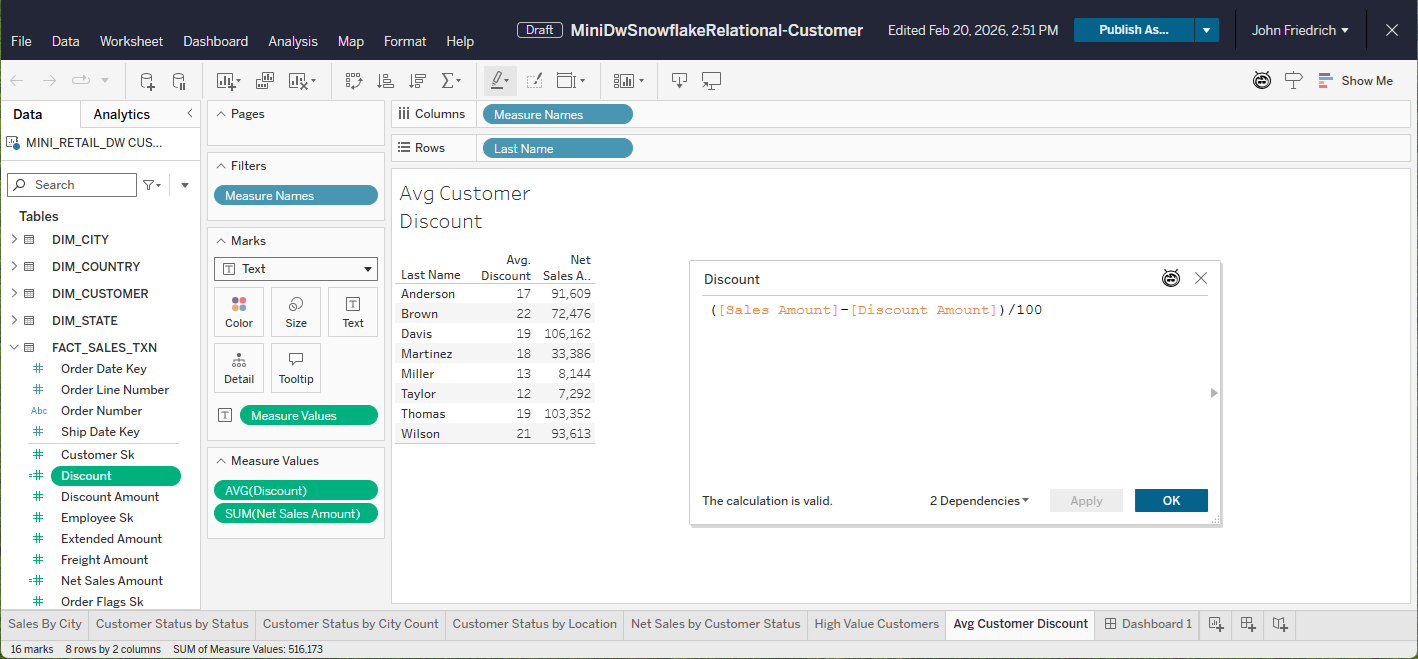
Task: Open the Analysis menu
Action: pyautogui.click(x=293, y=41)
